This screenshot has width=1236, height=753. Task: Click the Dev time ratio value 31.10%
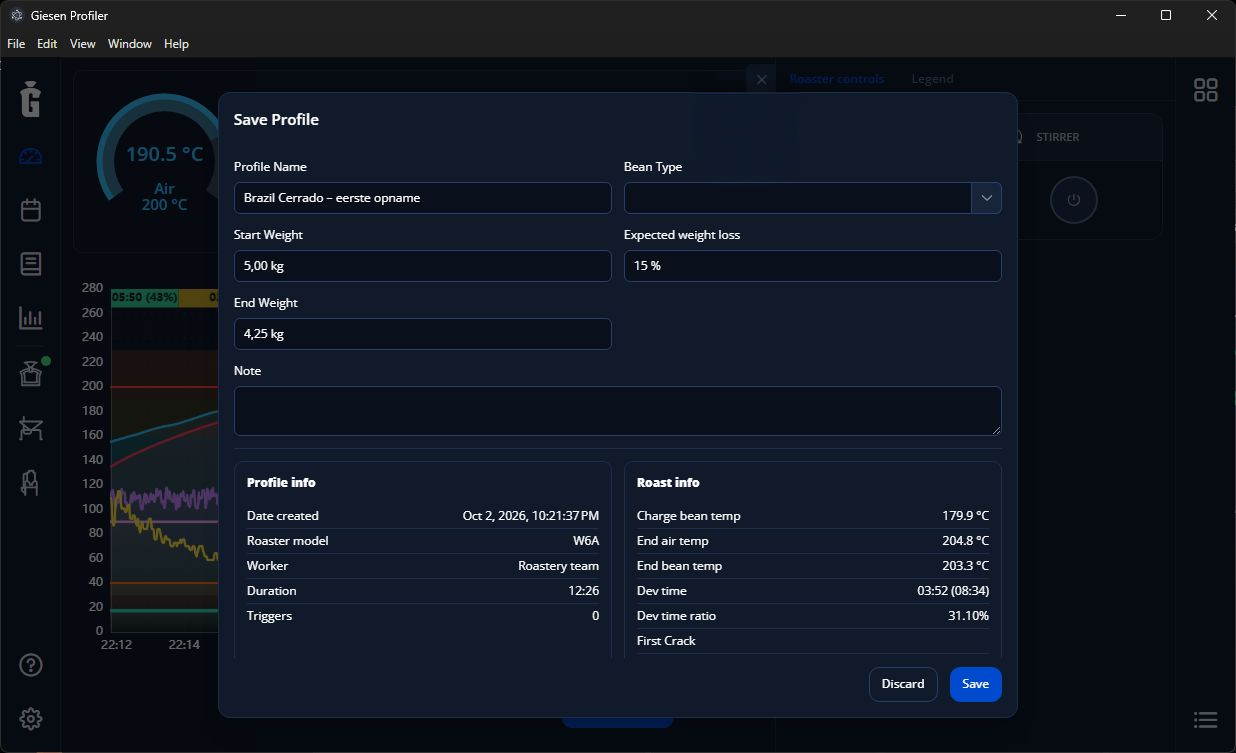click(968, 616)
